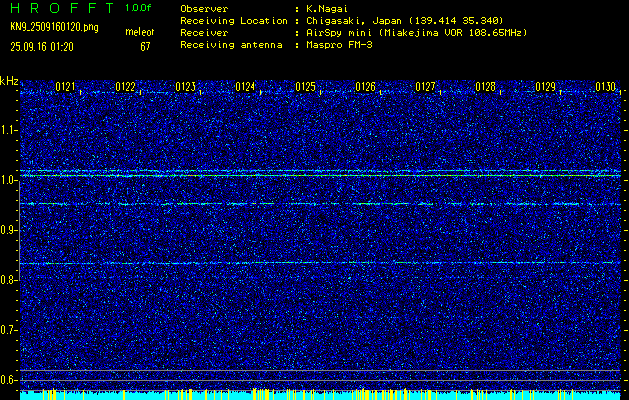Click the 1.0 kHz frequency axis label
The height and width of the screenshot is (400, 629).
(x=8, y=180)
